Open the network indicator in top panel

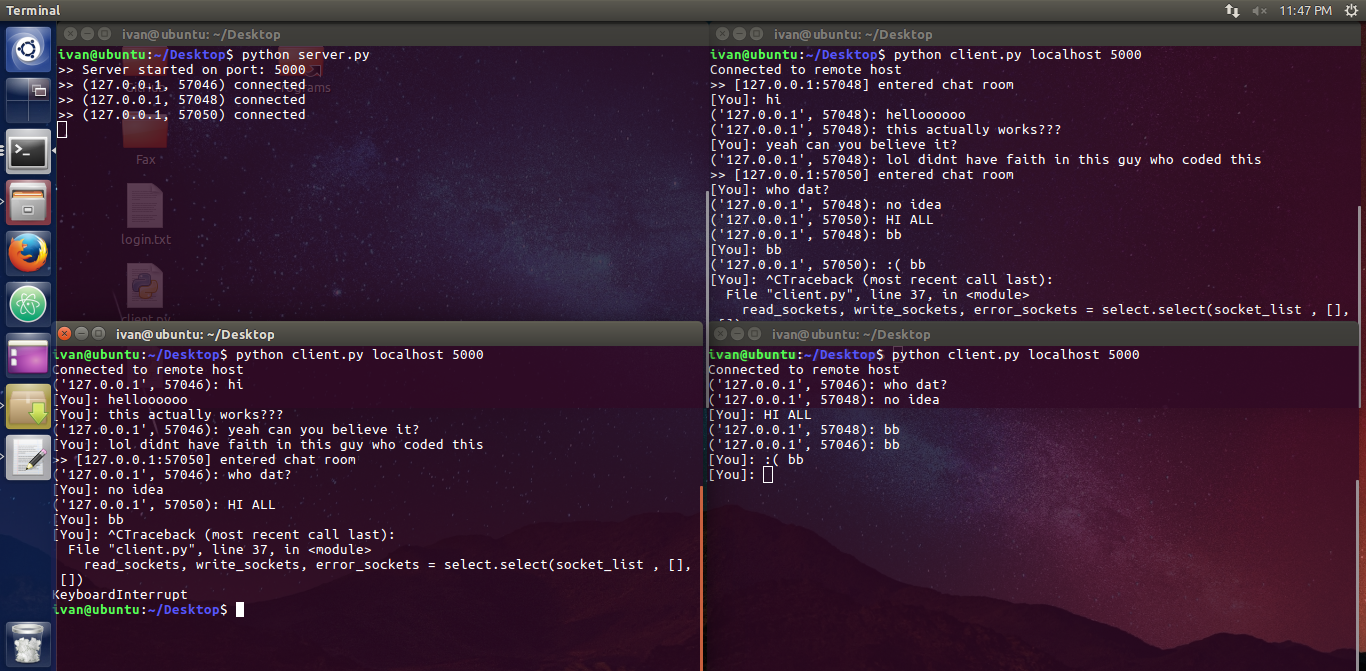[1232, 10]
